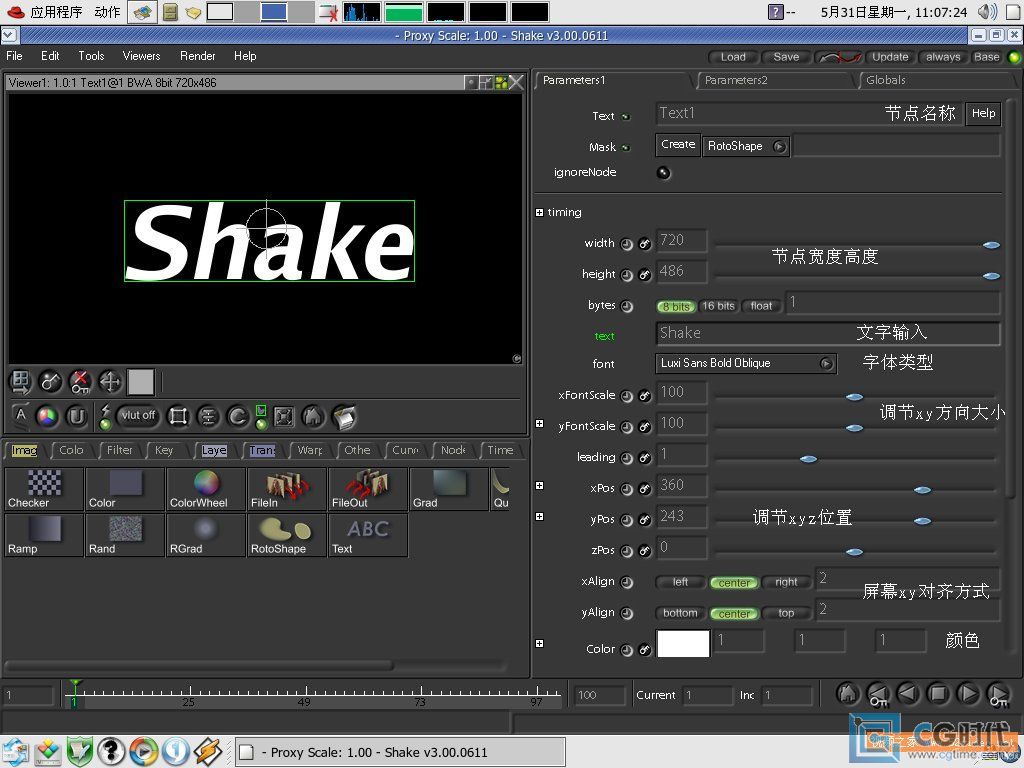Click the autokey icon in the viewer toolbar
1024x768 pixels.
coord(50,382)
